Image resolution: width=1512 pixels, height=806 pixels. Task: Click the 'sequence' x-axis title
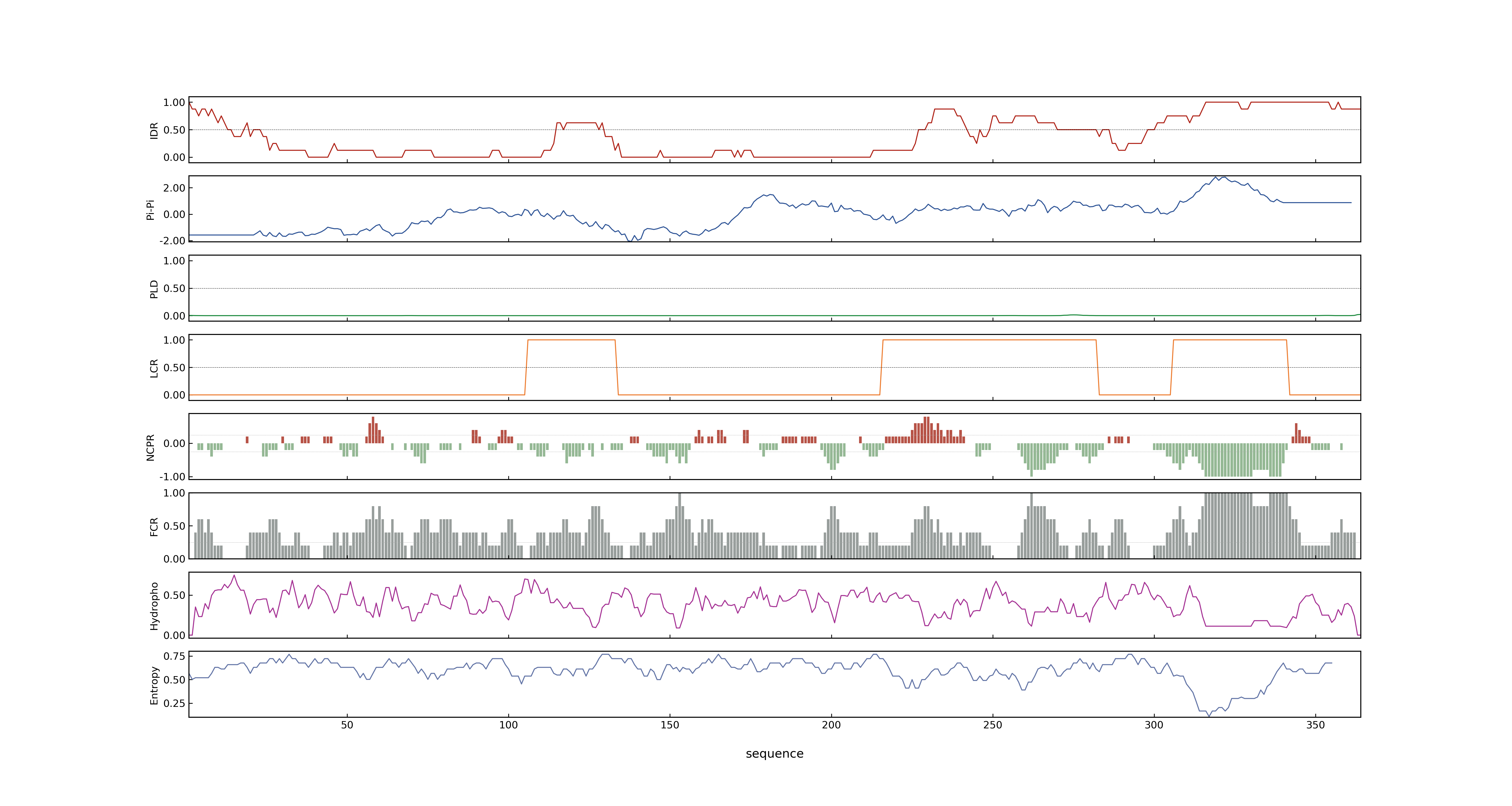[x=774, y=754]
